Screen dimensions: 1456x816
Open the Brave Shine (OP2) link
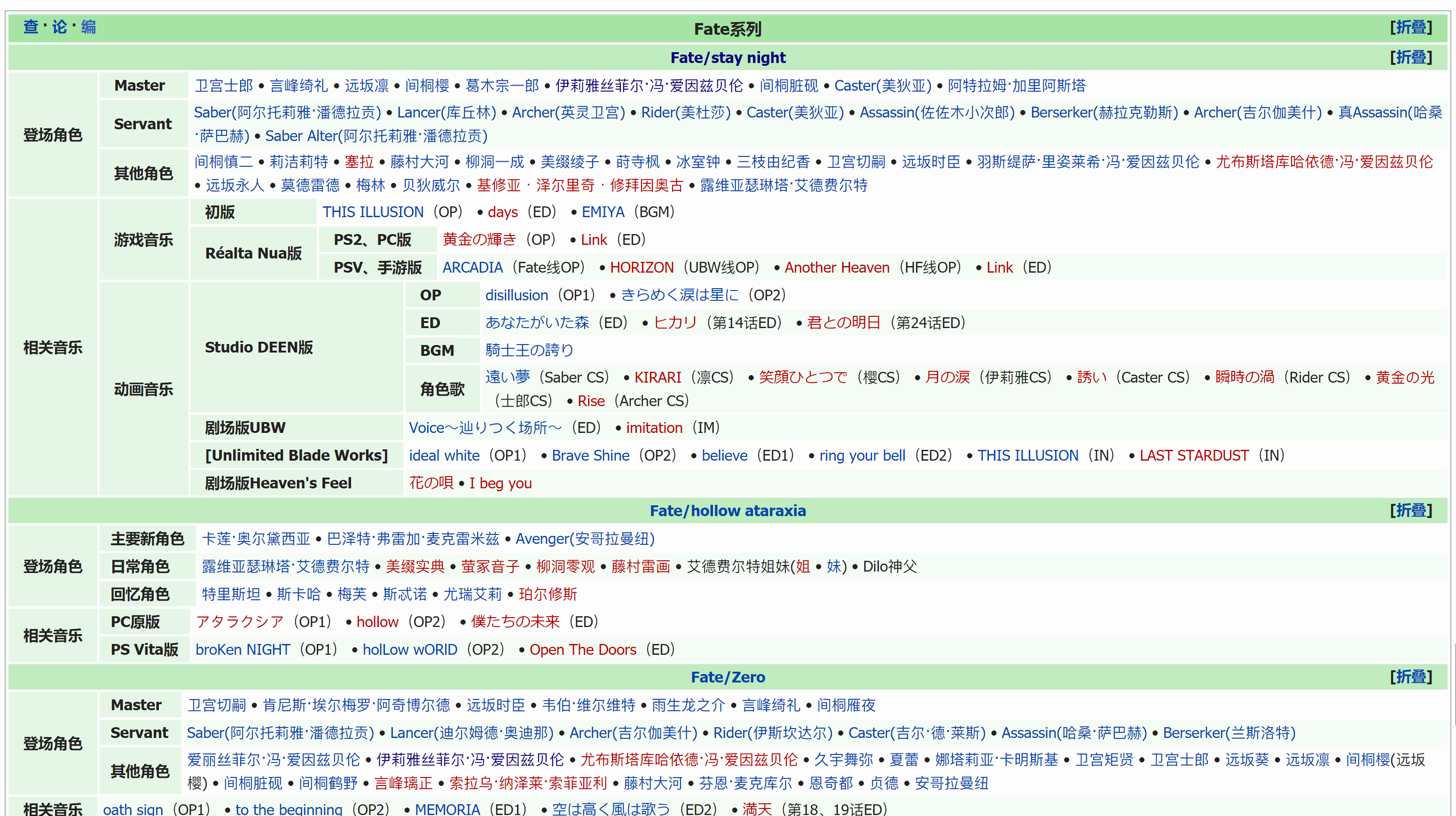[590, 456]
